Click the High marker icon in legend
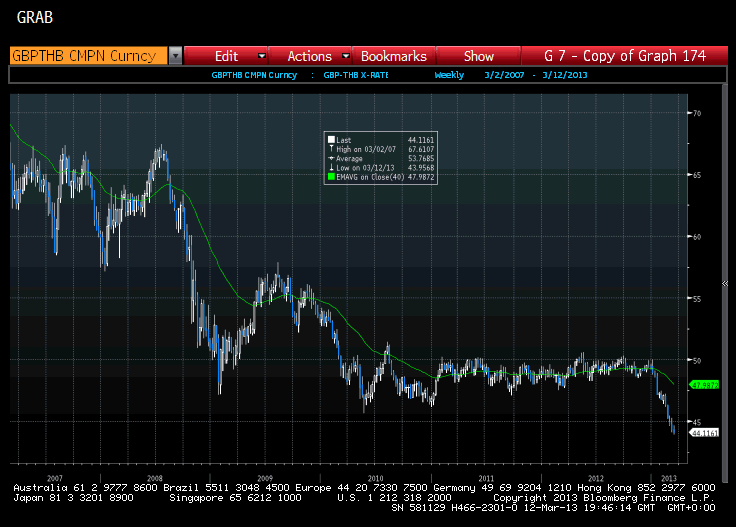Viewport: 736px width, 527px height. pos(331,149)
